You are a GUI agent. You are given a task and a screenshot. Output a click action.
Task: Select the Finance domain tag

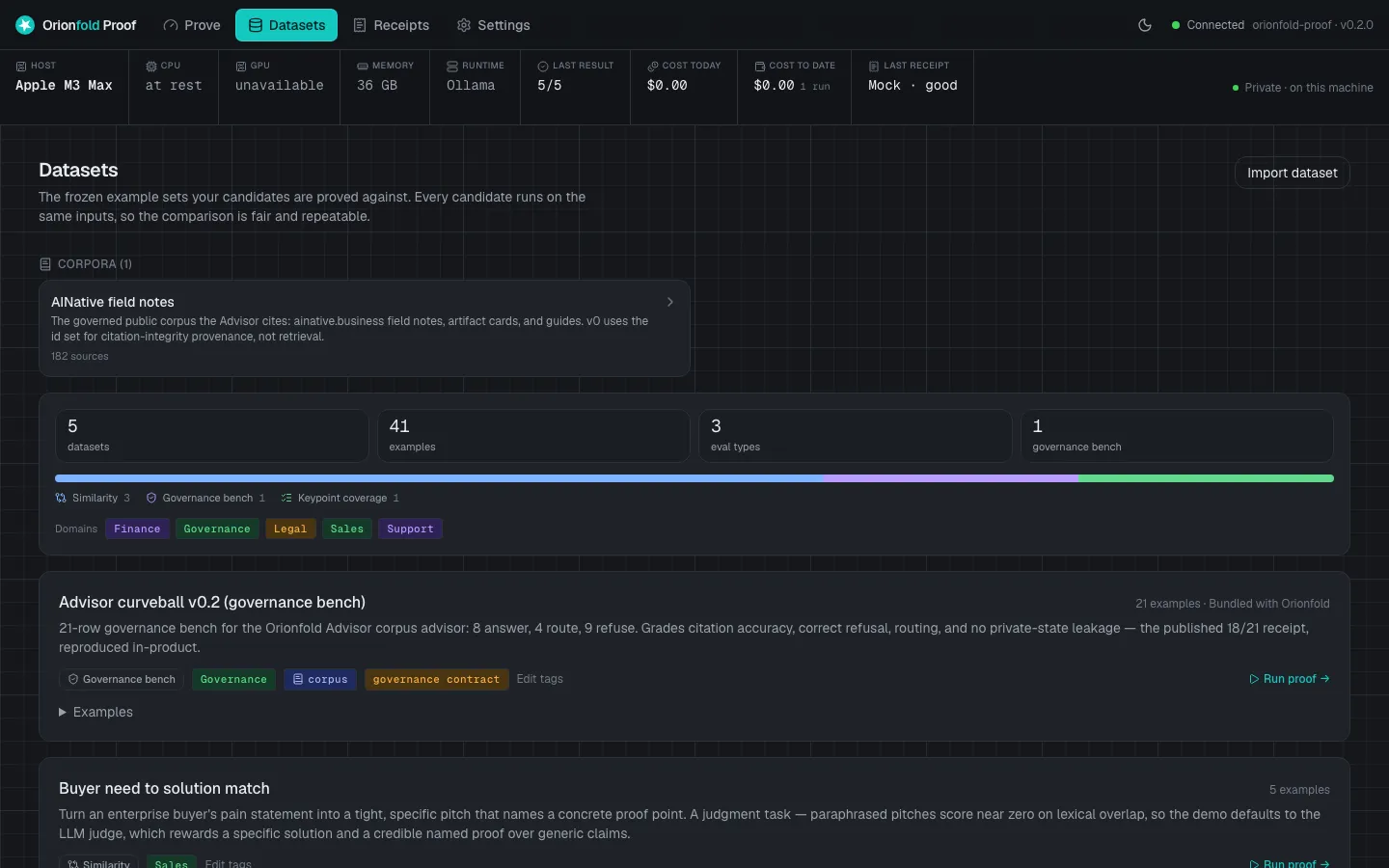137,529
